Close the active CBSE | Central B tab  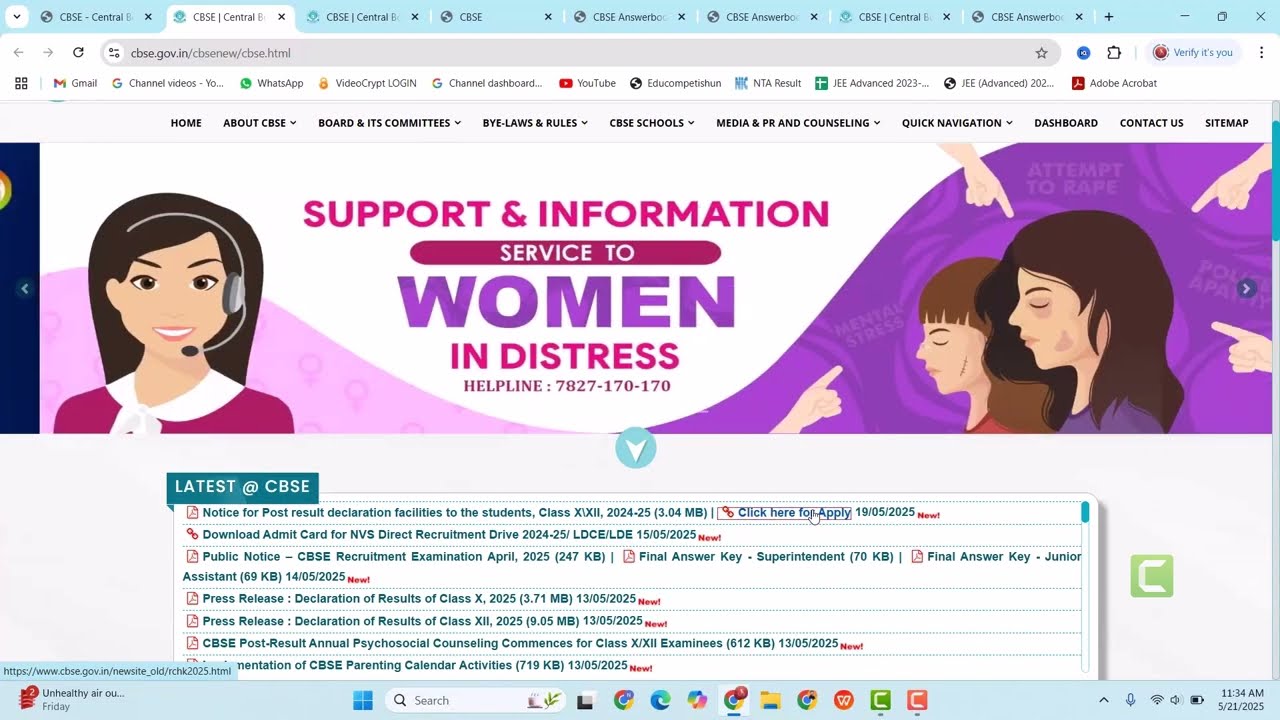coord(281,17)
